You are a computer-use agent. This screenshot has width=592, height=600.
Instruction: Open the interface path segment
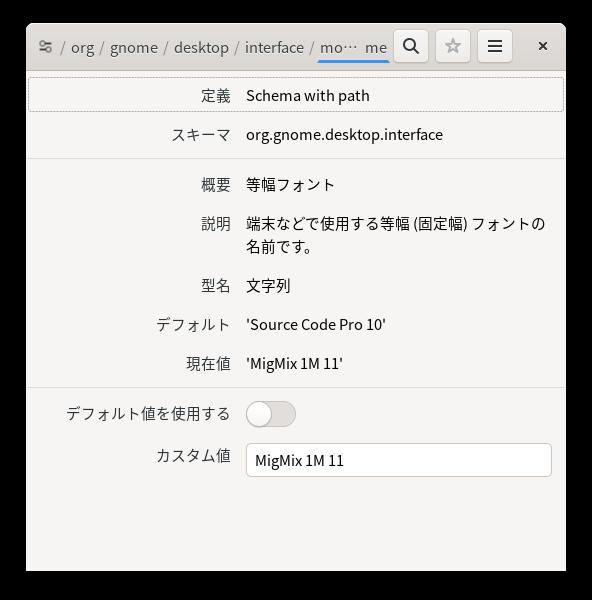coord(274,48)
